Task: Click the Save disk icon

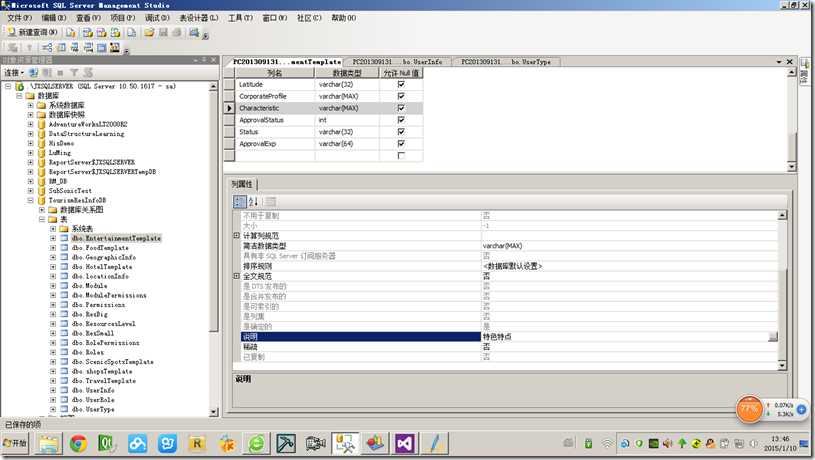Action: coord(163,32)
